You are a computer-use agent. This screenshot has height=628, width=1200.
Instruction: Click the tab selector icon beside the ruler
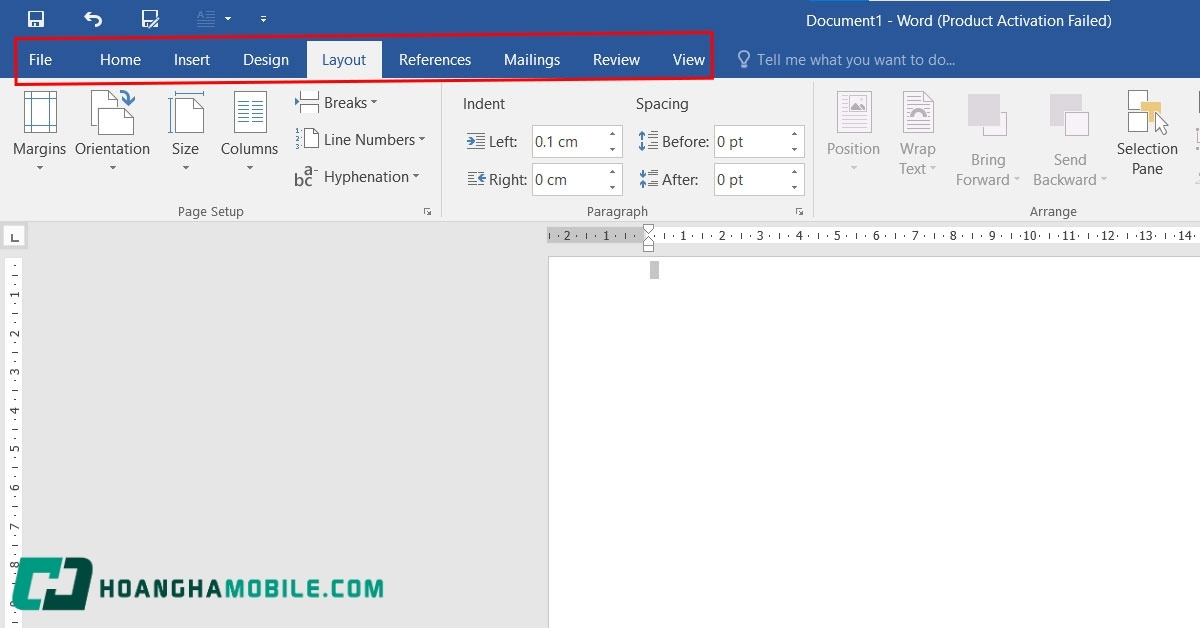pos(15,237)
